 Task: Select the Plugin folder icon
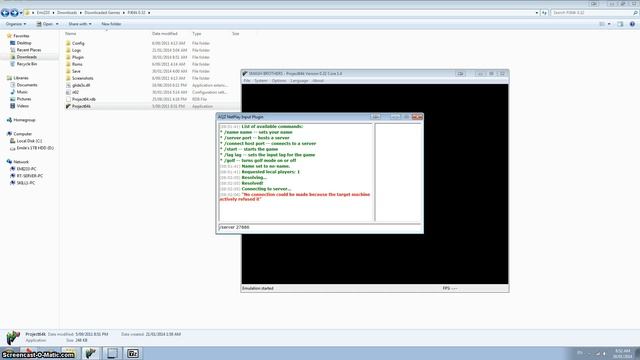pyautogui.click(x=68, y=57)
